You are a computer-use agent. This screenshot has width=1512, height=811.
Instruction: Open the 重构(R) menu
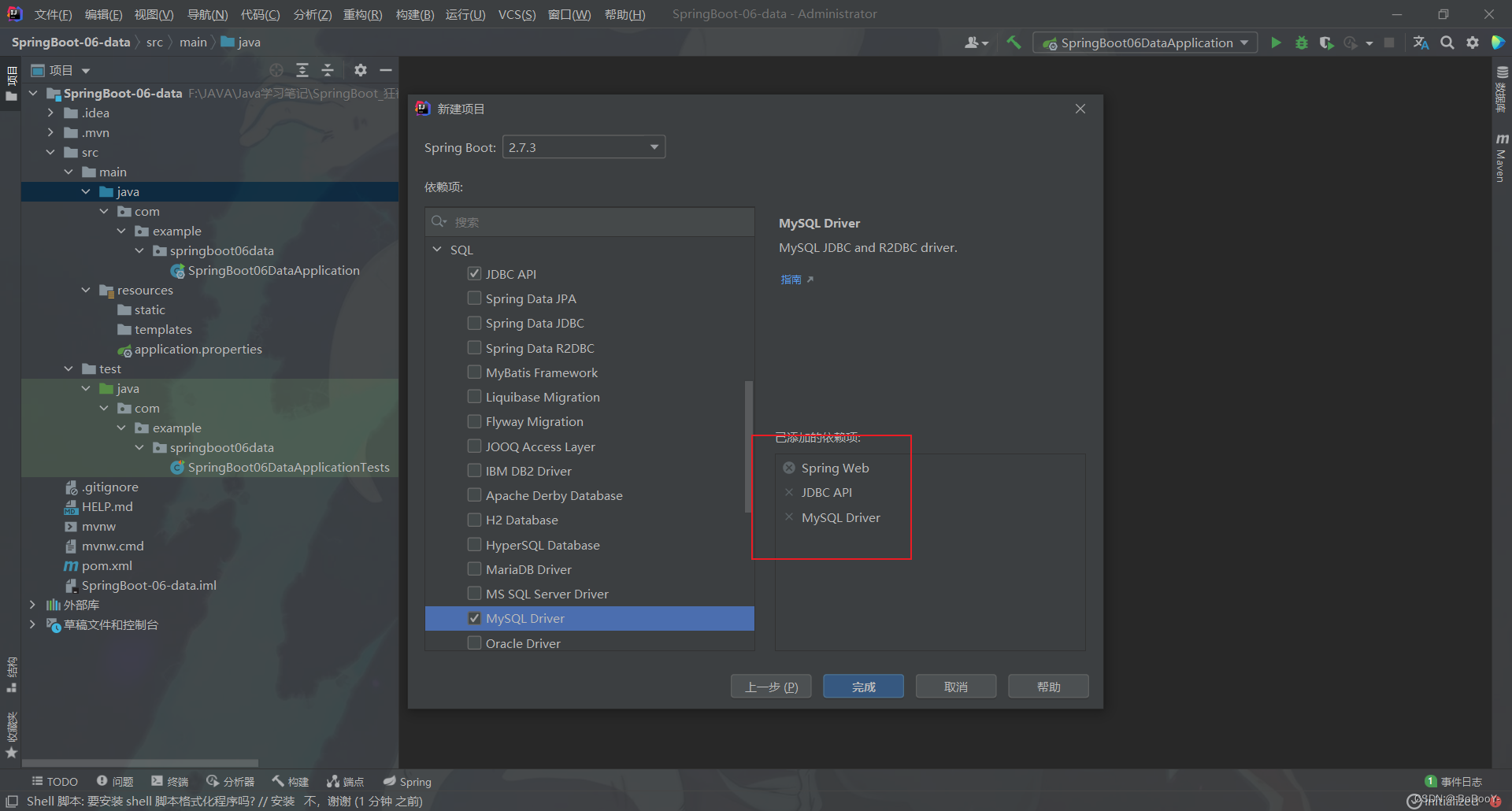coord(362,14)
